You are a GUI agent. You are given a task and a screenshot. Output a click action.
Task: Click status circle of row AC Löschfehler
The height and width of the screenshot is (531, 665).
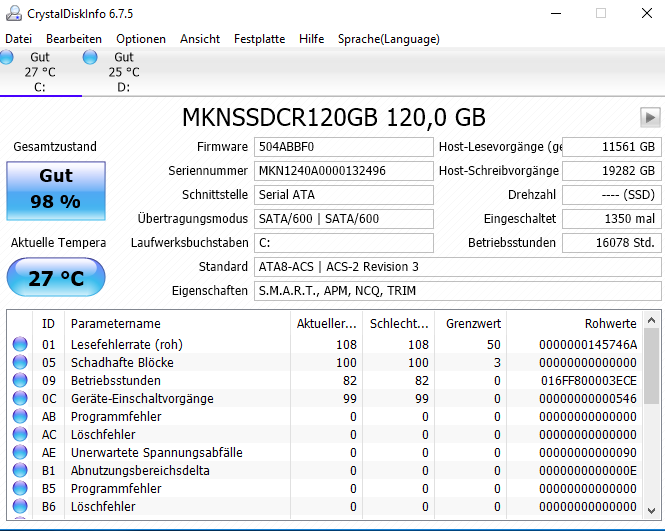click(20, 434)
